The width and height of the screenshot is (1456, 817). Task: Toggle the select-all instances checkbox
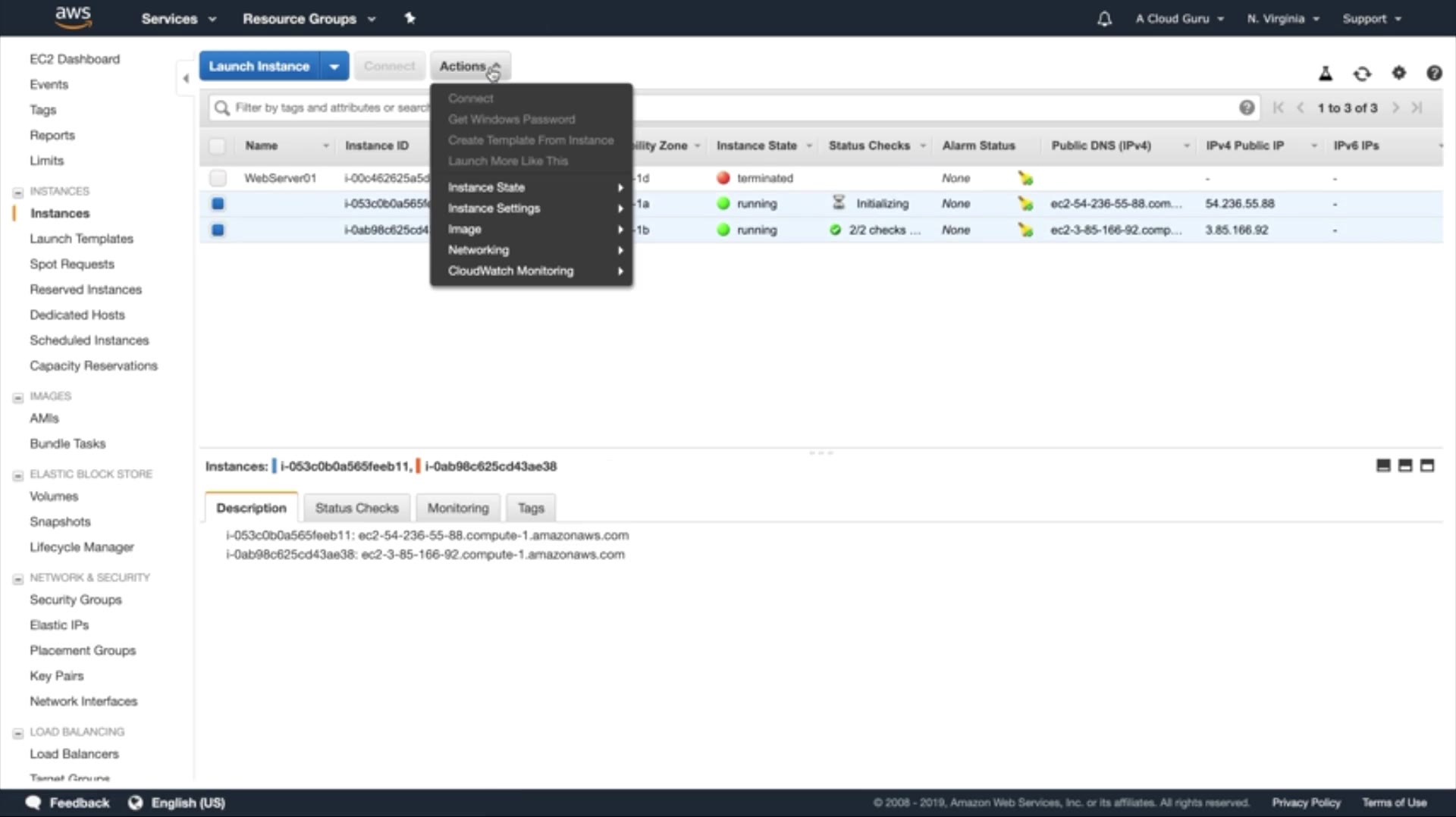point(218,146)
